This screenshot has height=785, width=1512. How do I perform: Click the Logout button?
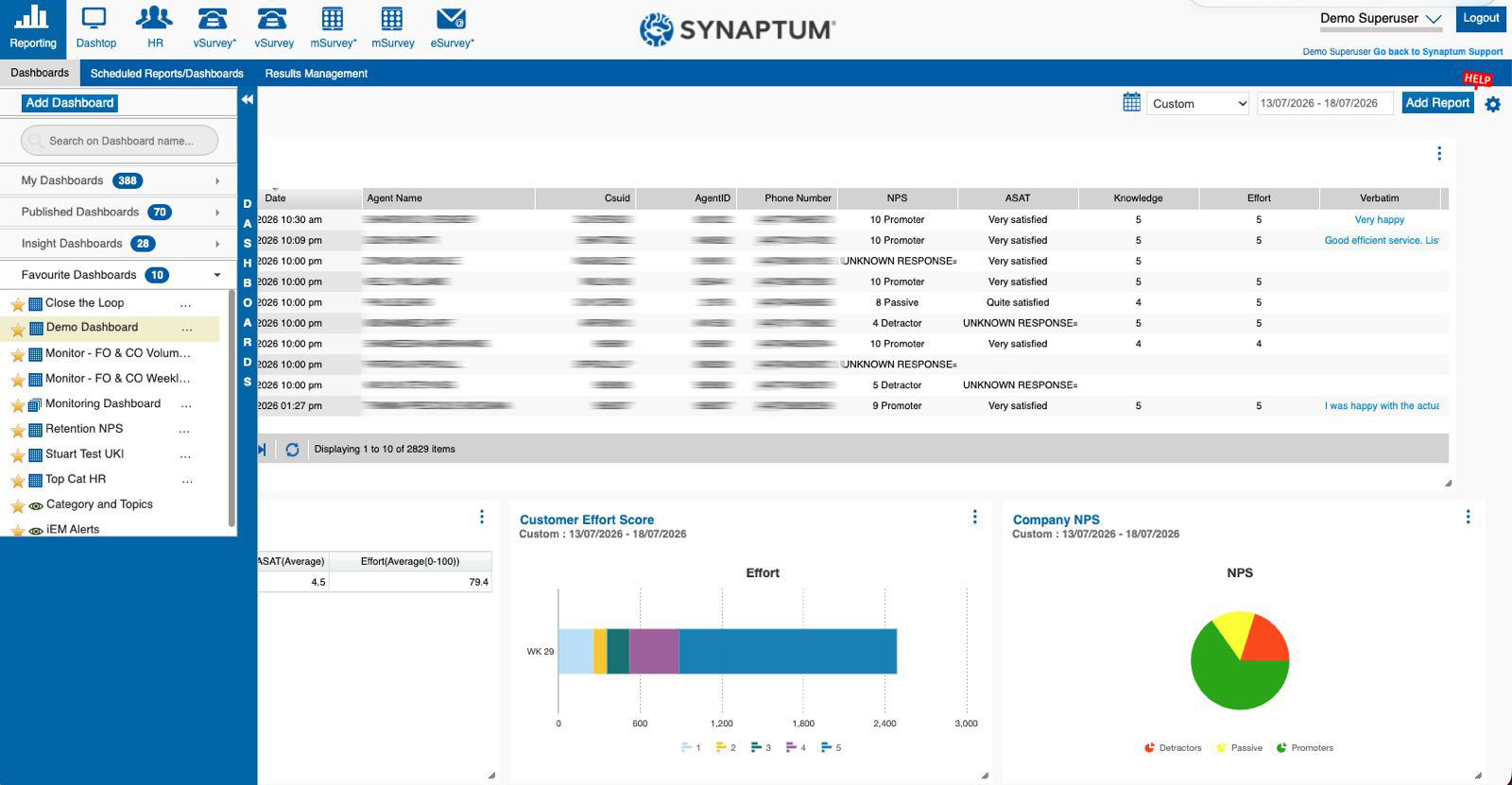pos(1481,18)
